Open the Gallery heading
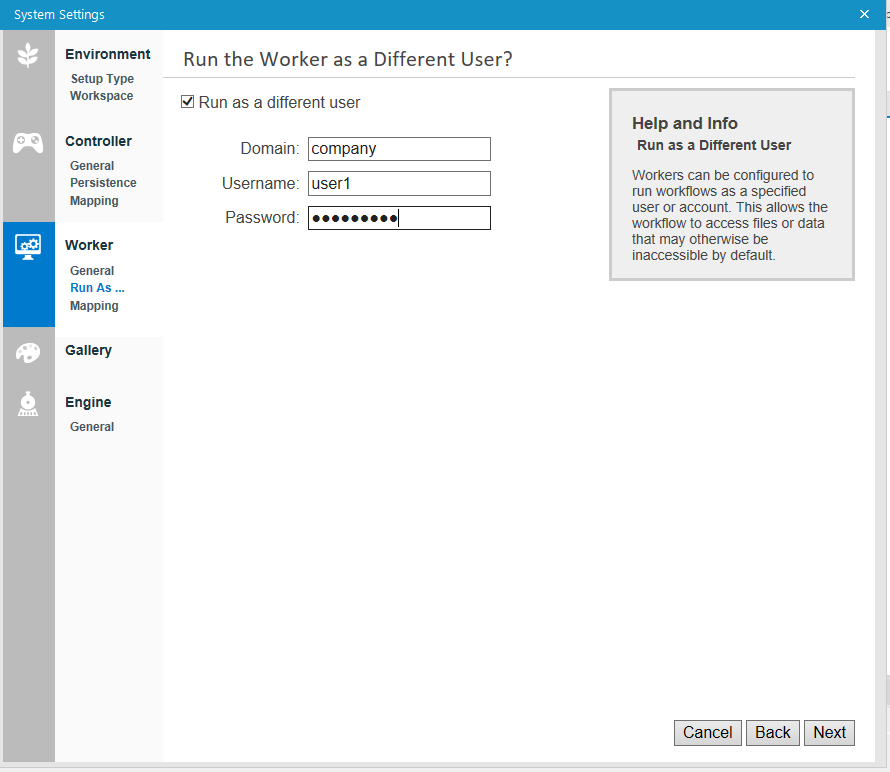This screenshot has width=890, height=772. coord(89,350)
